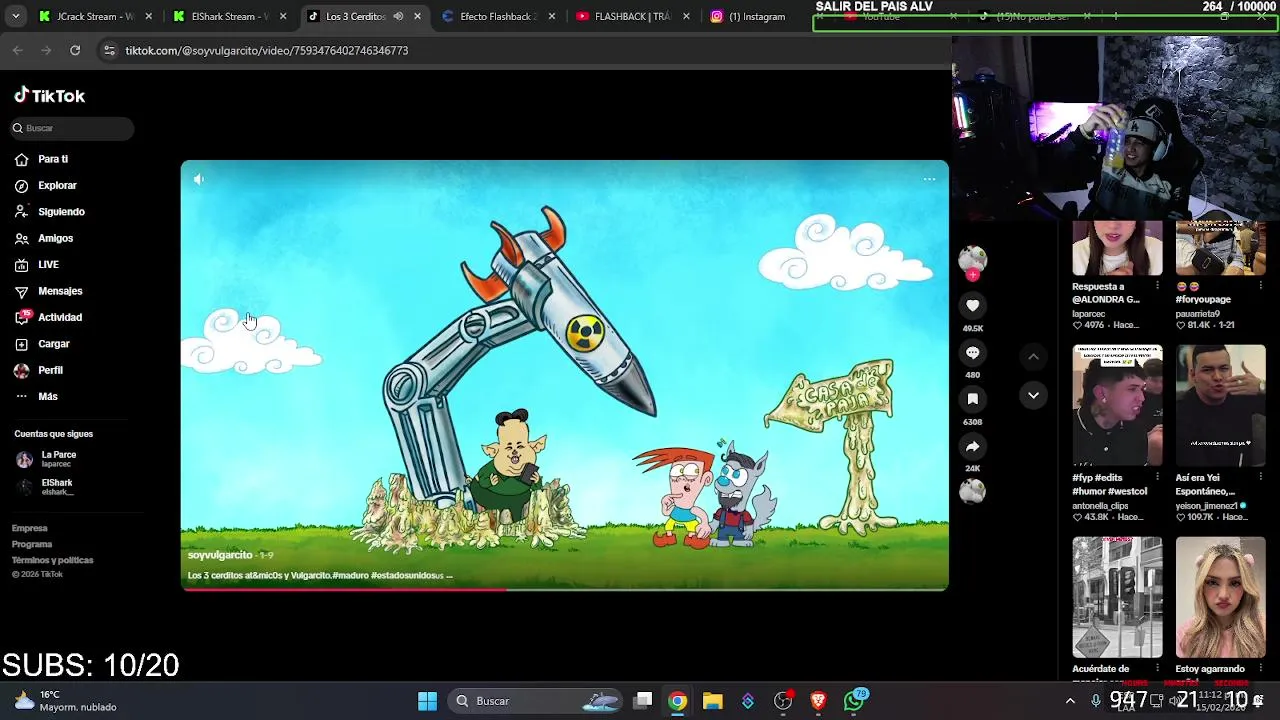Image resolution: width=1280 pixels, height=720 pixels.
Task: Open the Estoy agarrando video thumbnail
Action: (1220, 597)
